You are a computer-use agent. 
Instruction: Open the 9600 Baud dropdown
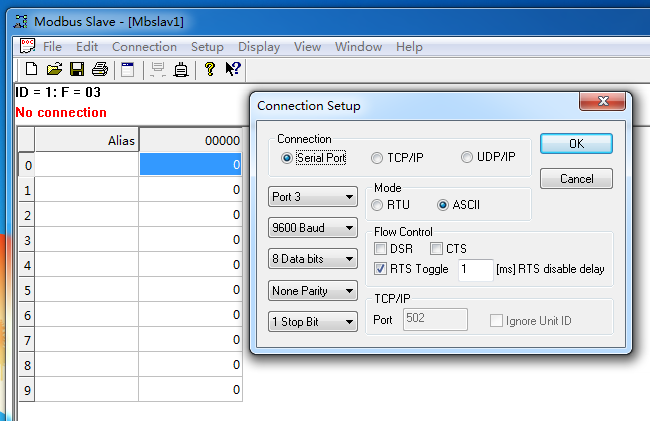(x=313, y=227)
